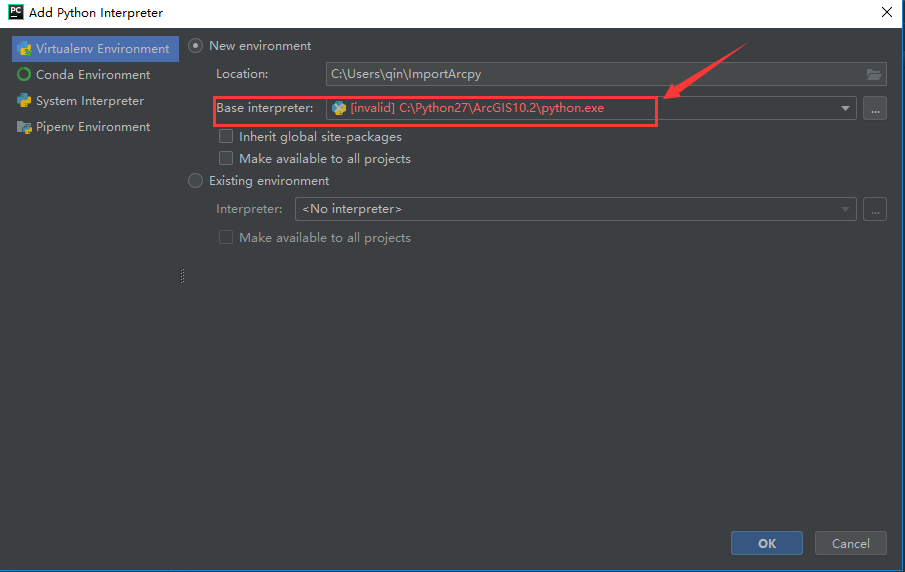
Task: Click the Cancel button
Action: tap(851, 543)
